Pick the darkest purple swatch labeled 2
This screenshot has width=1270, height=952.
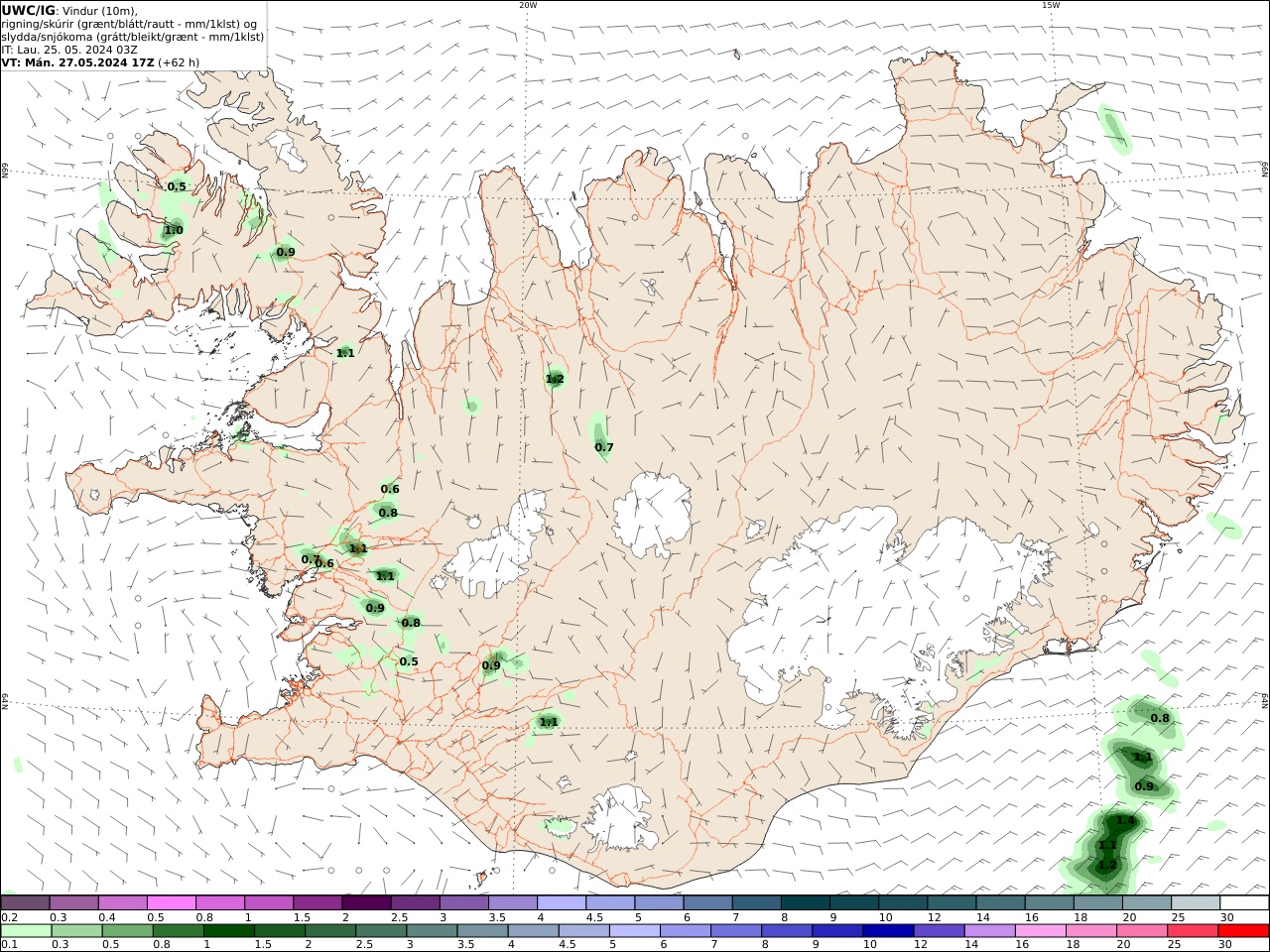click(x=365, y=902)
